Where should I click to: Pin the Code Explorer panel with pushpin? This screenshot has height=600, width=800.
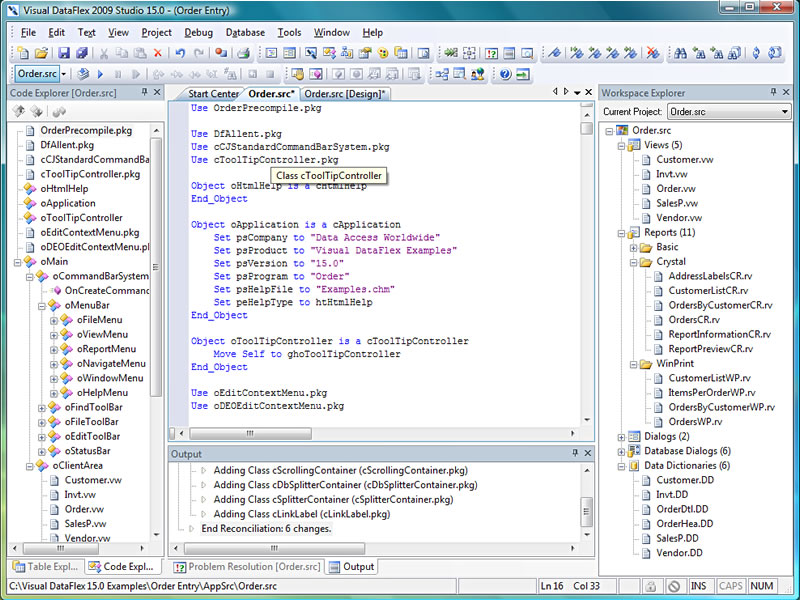point(143,93)
